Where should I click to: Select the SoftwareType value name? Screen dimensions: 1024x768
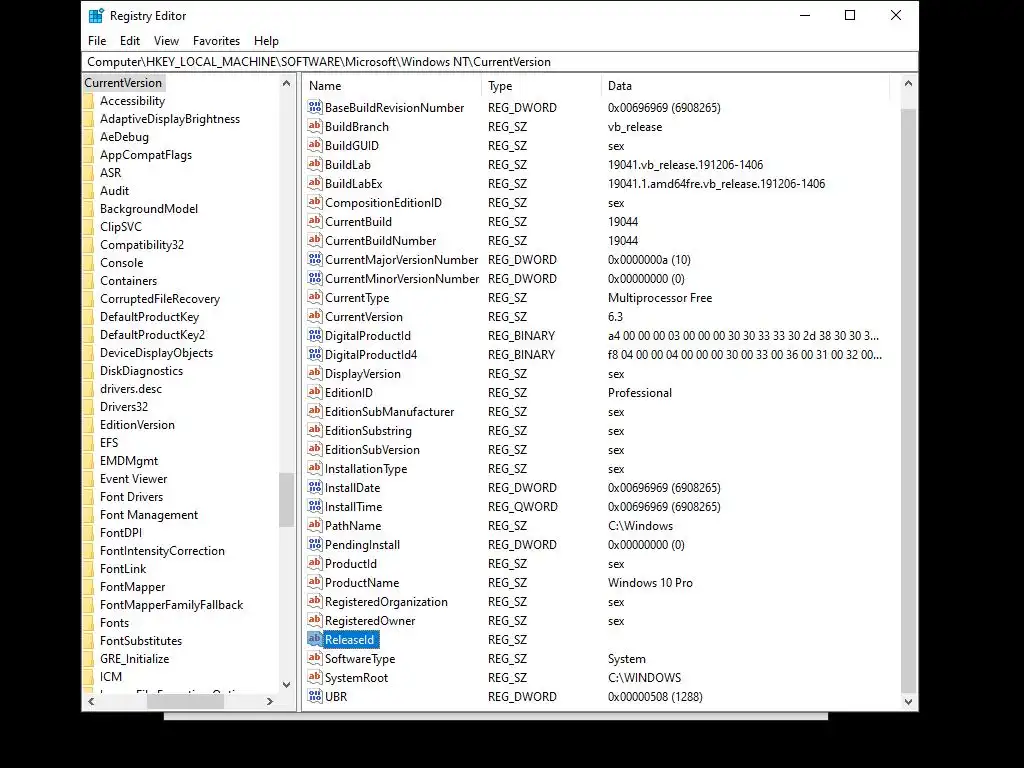[x=360, y=659]
